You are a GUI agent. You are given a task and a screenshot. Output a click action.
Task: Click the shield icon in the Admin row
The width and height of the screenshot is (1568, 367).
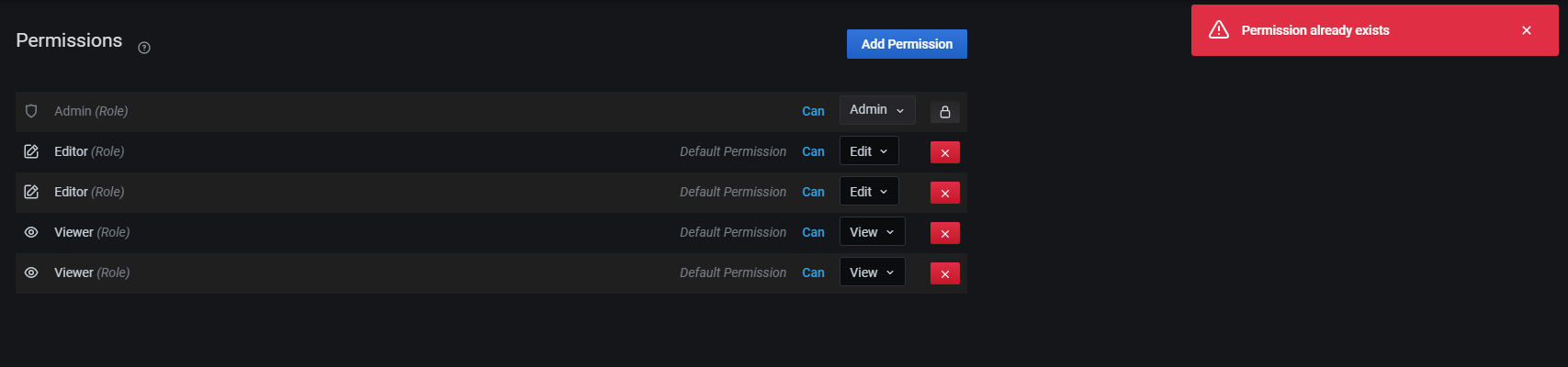click(31, 111)
